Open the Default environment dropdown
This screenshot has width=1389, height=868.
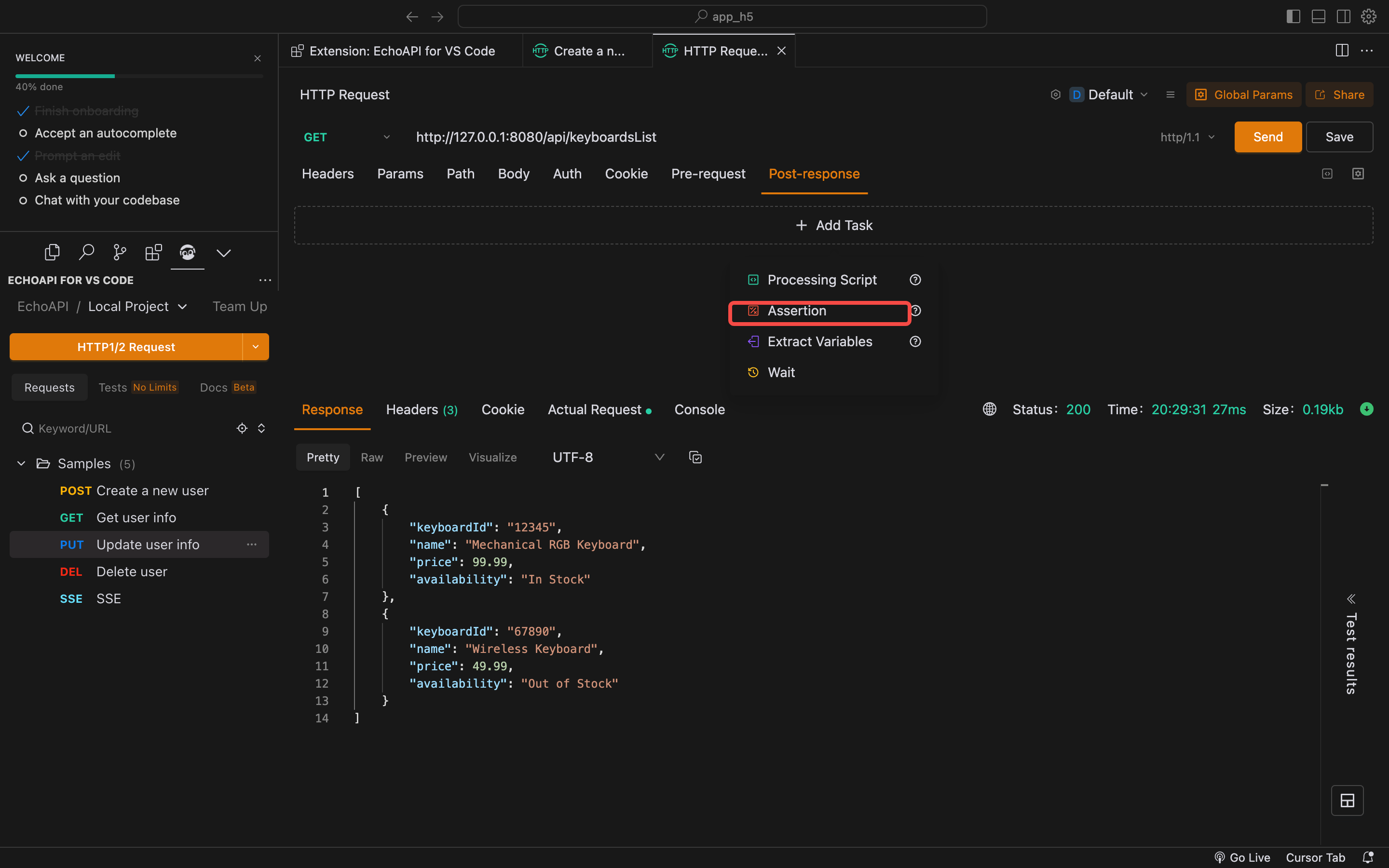(x=1109, y=95)
